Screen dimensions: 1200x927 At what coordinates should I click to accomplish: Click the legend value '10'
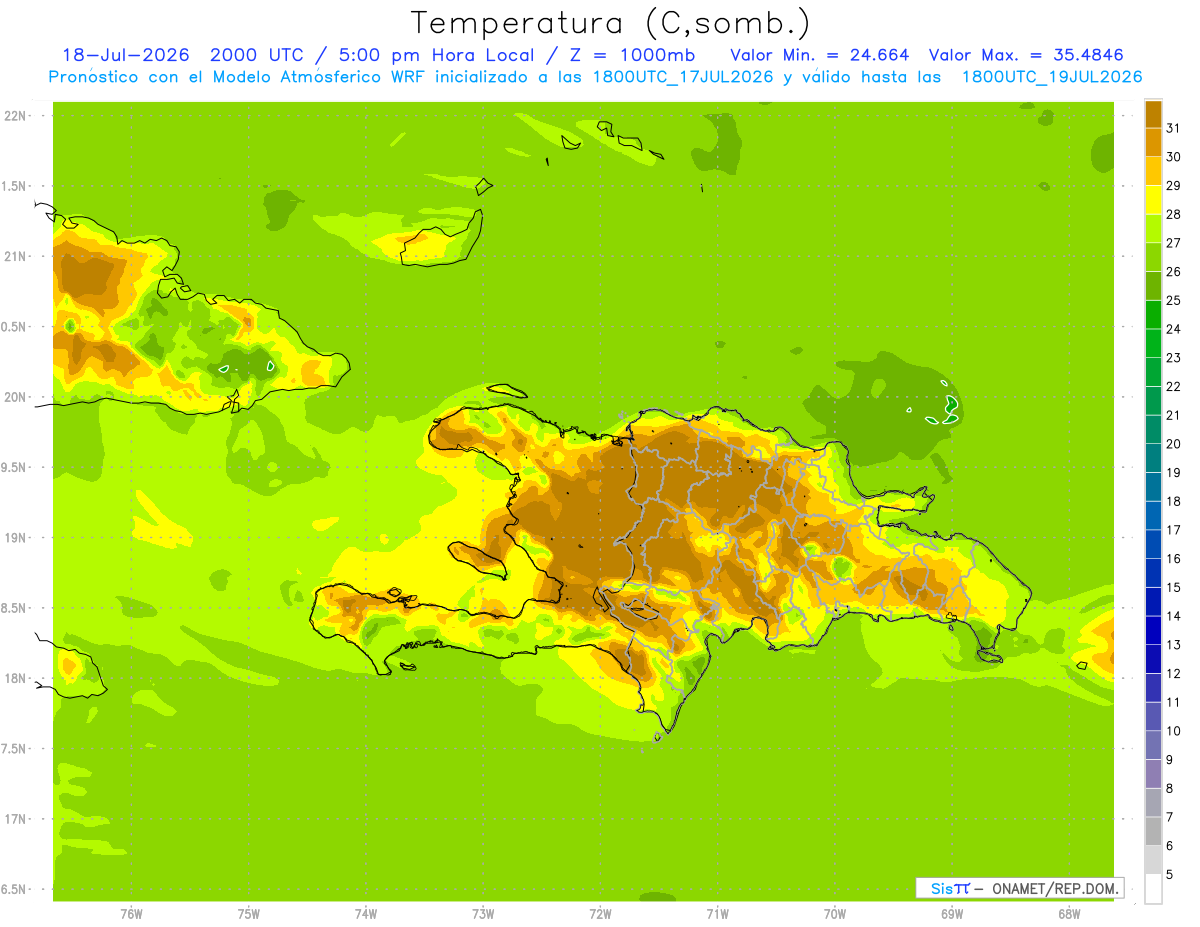pos(1174,731)
